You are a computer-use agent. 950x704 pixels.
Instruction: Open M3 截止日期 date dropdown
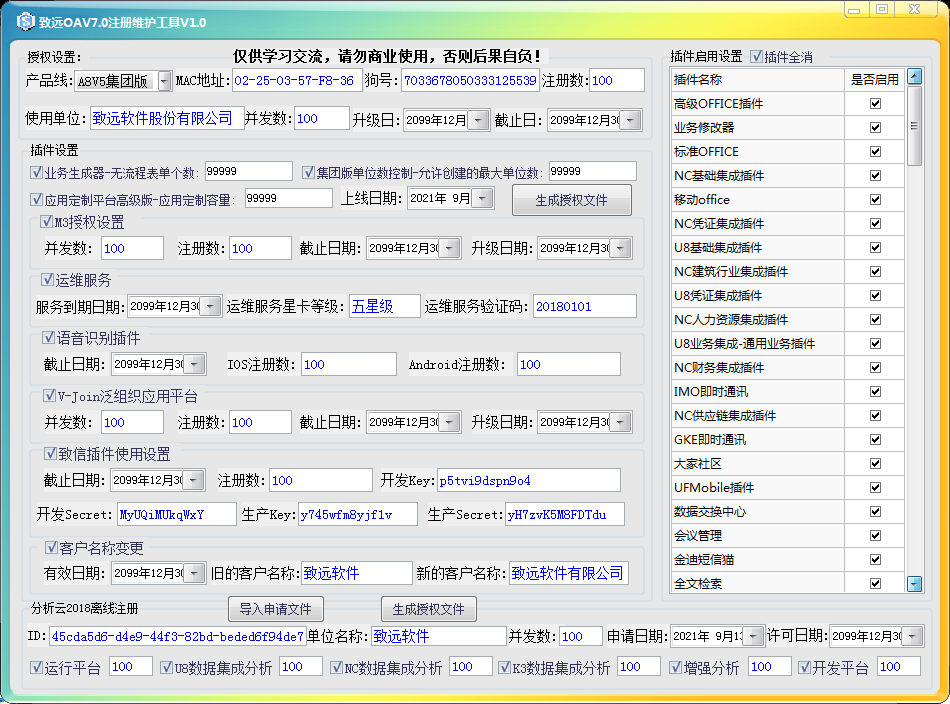point(449,248)
